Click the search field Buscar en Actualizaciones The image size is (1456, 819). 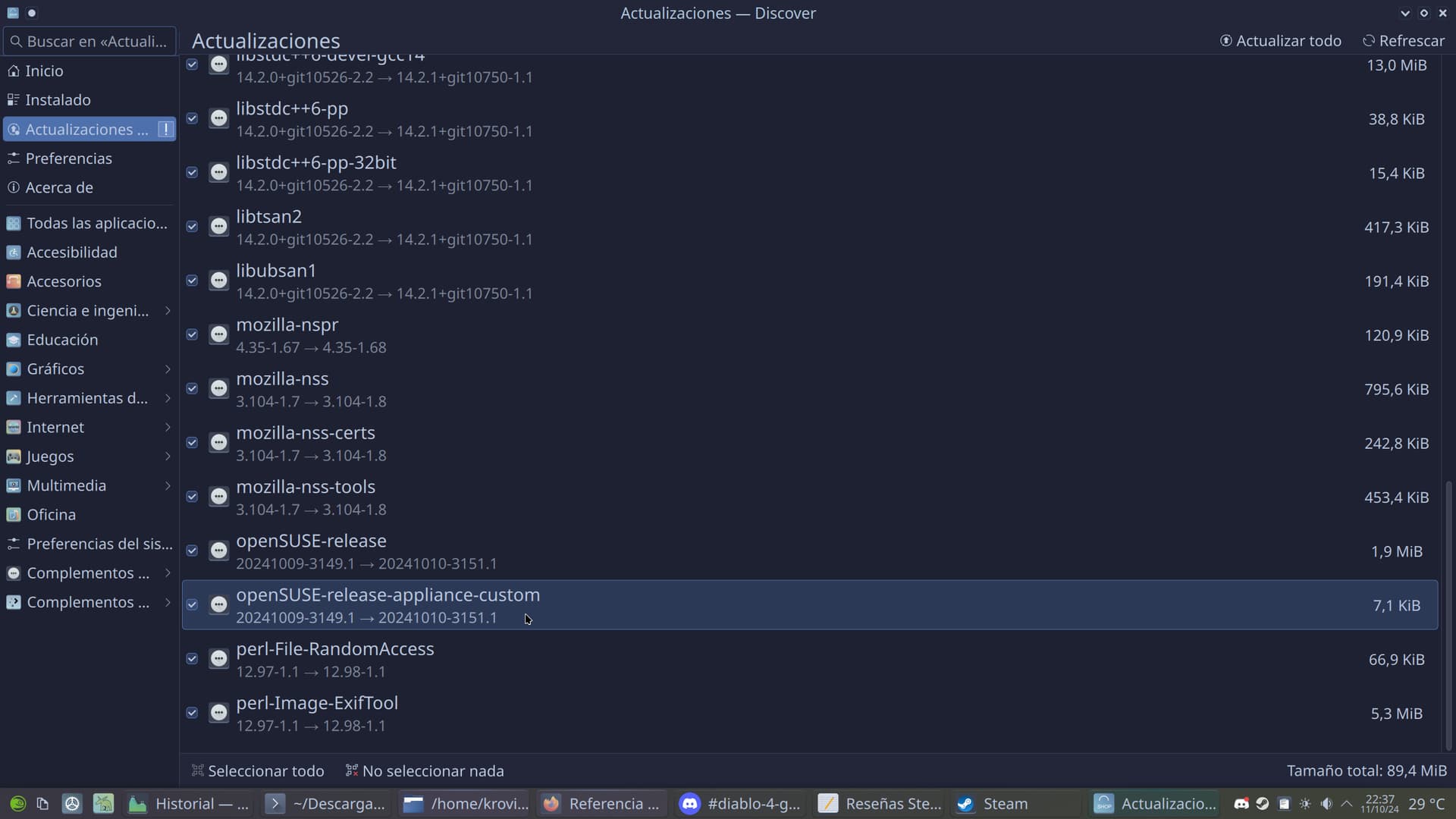tap(89, 41)
